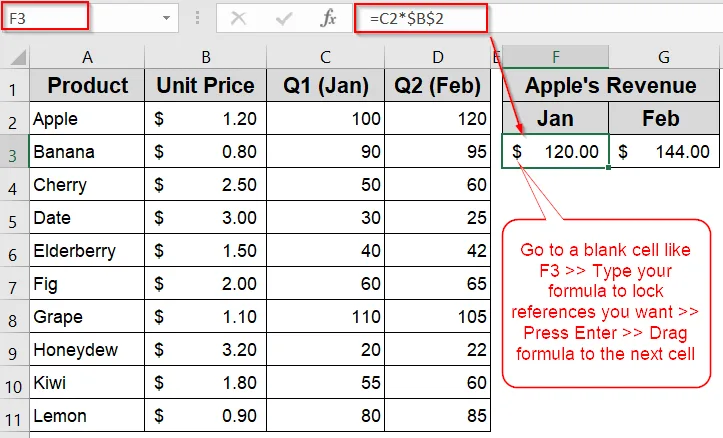The width and height of the screenshot is (723, 438).
Task: Select row 9 header
Action: [x=14, y=349]
